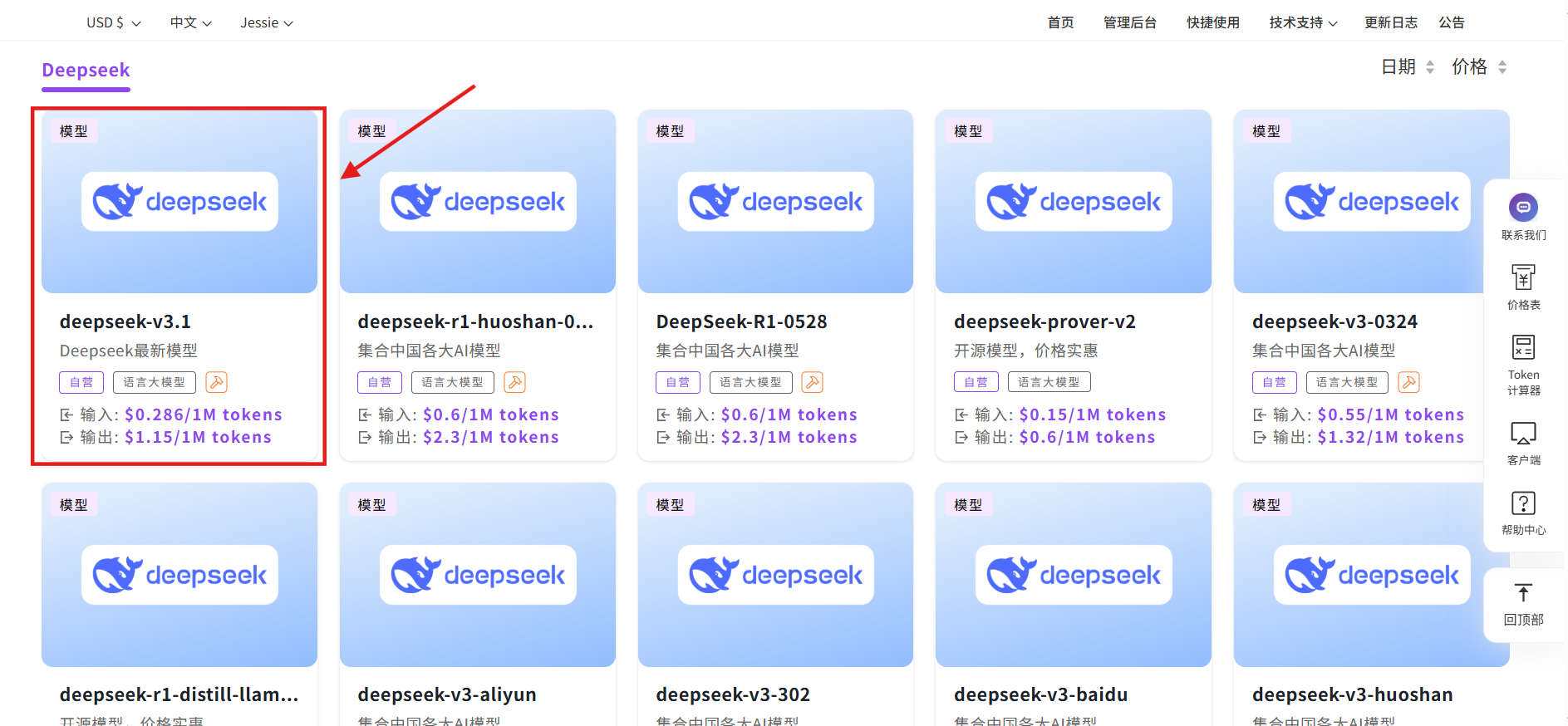Go to 首页 in the top navigation
Screen dimensions: 1568x726
pos(1060,22)
